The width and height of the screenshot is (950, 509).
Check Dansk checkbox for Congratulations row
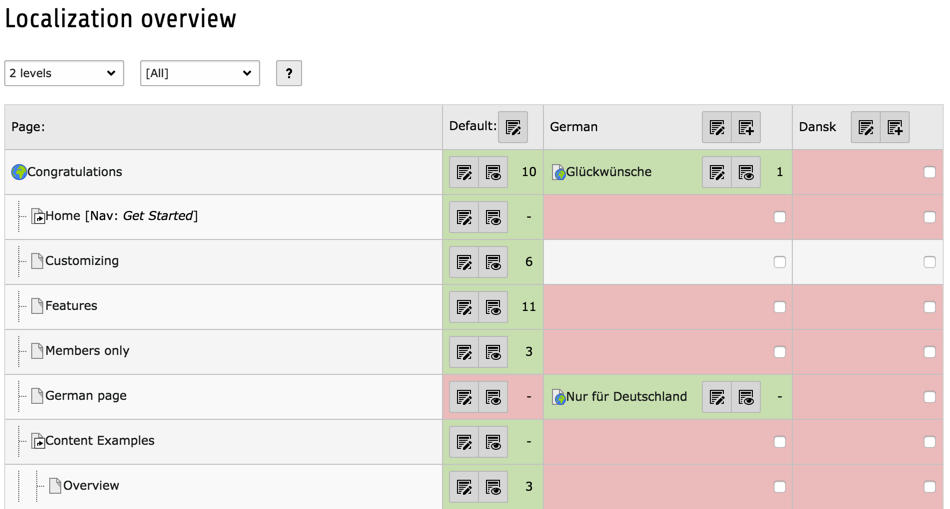(x=929, y=172)
